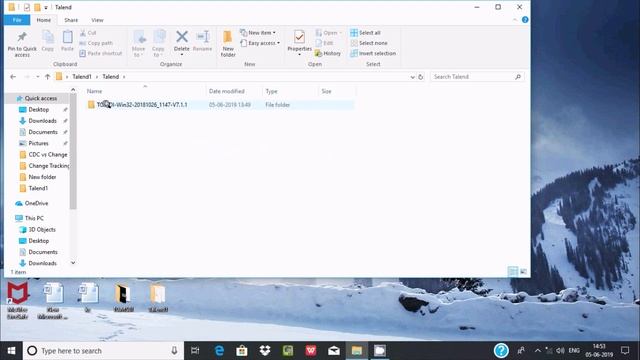Click the Copy ribbon button
Screen dimensions: 640x360
point(48,41)
